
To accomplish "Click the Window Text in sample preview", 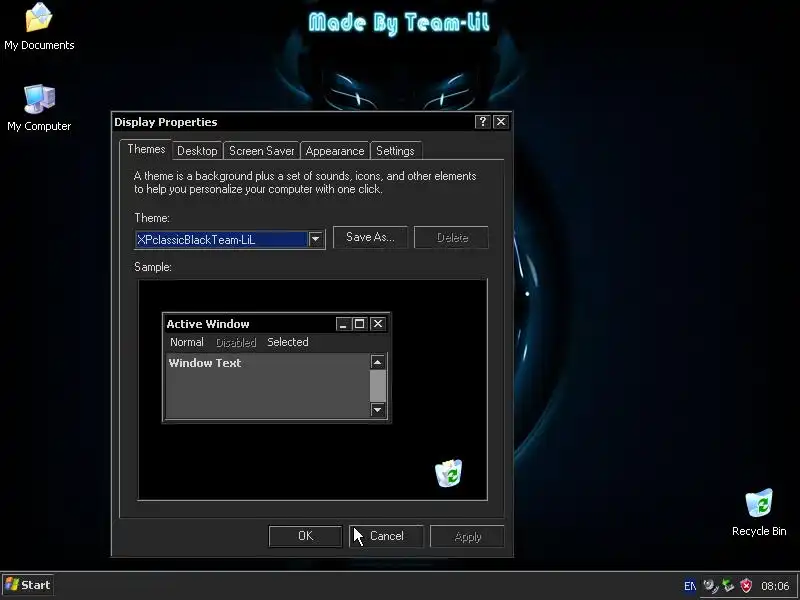I will click(x=205, y=363).
